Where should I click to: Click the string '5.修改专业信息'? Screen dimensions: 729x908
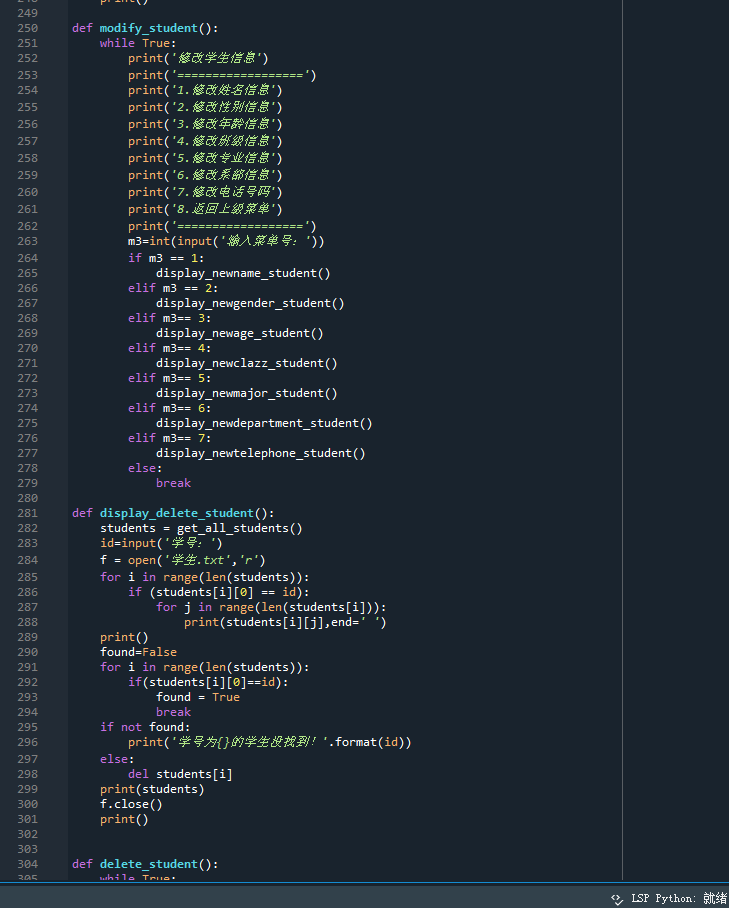[224, 158]
